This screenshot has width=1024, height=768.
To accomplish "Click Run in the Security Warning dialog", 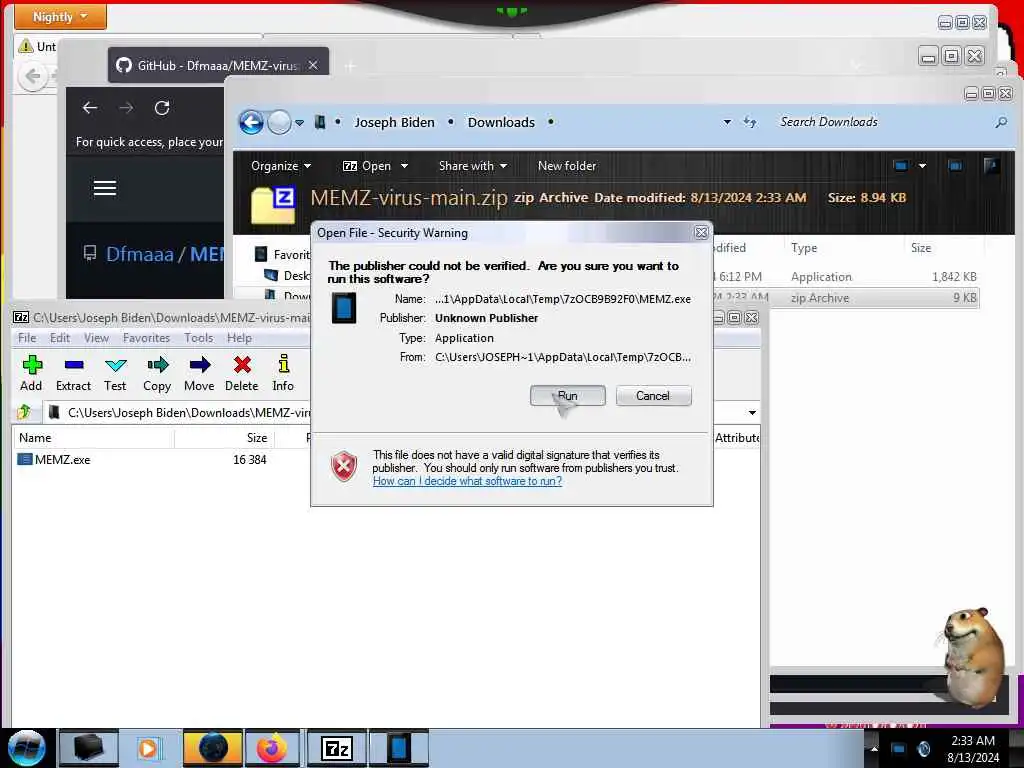I will coord(568,396).
